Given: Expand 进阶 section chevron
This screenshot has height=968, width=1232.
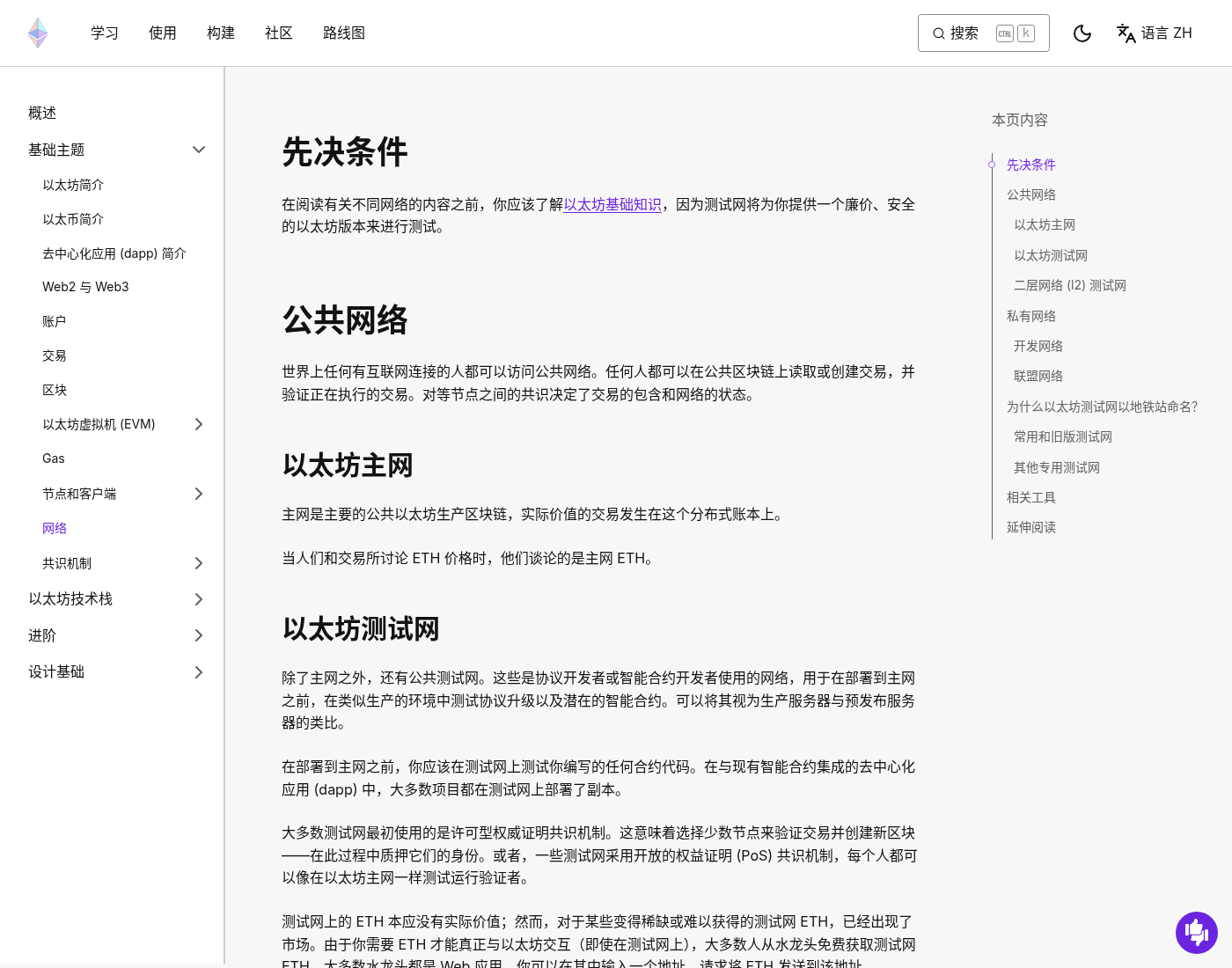Looking at the screenshot, I should [199, 635].
